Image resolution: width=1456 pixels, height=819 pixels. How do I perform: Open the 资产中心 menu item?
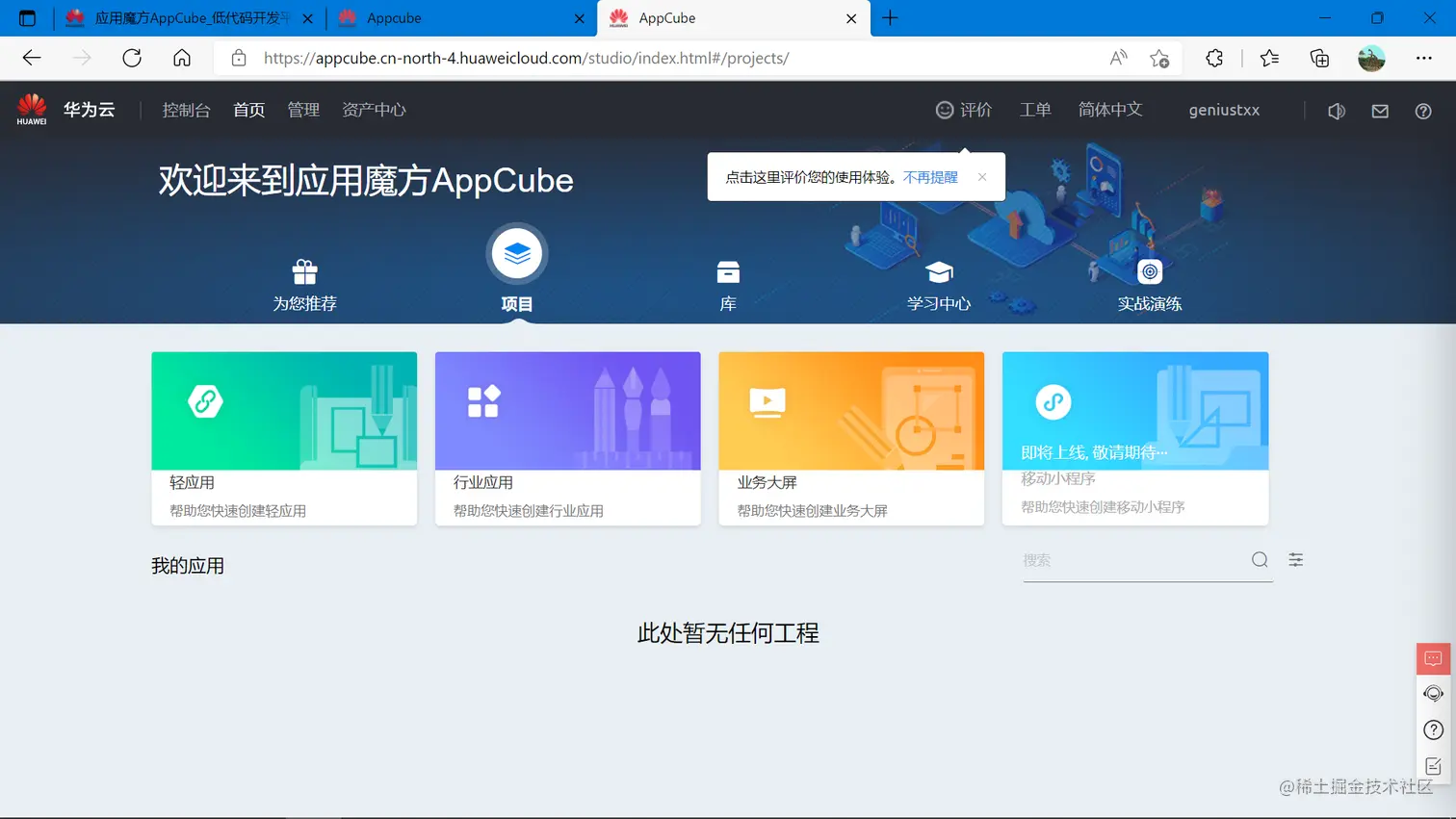pos(374,110)
